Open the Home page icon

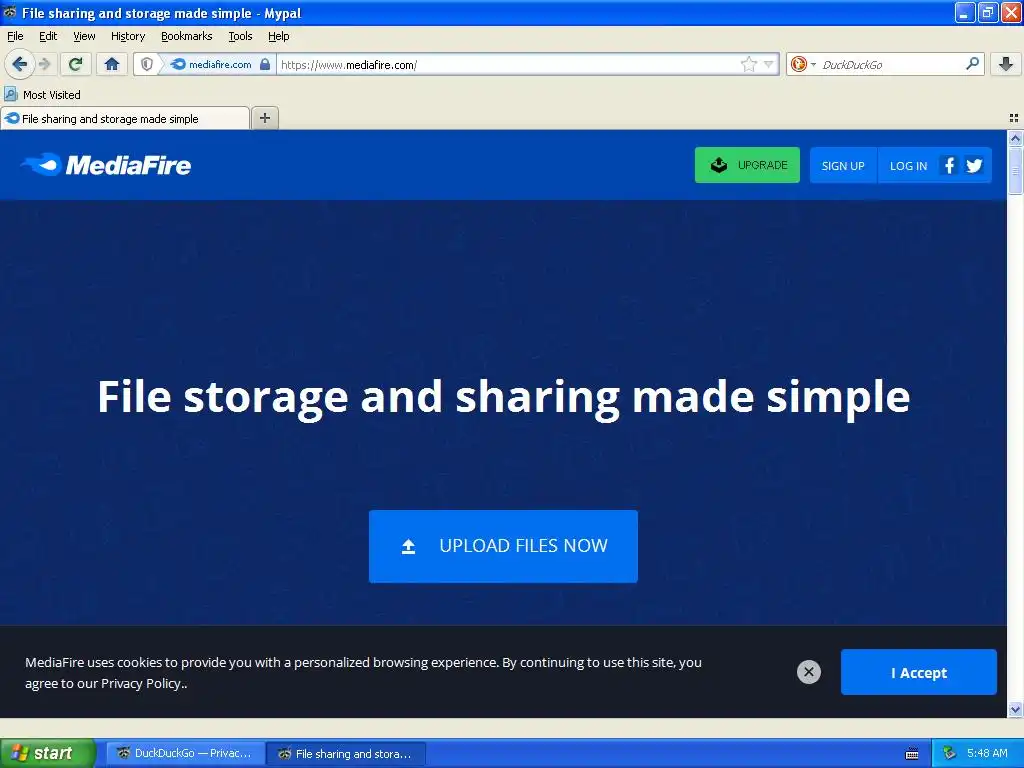pos(112,64)
